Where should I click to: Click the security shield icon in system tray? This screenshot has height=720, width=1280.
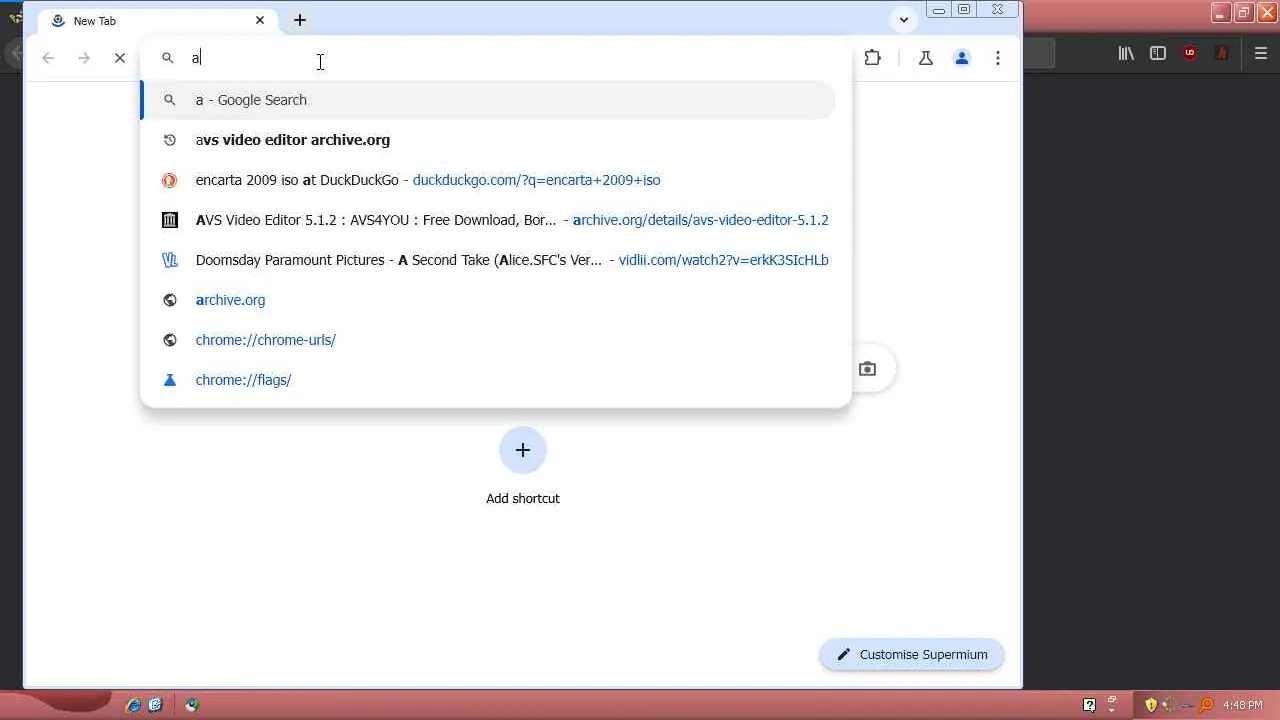[1151, 705]
